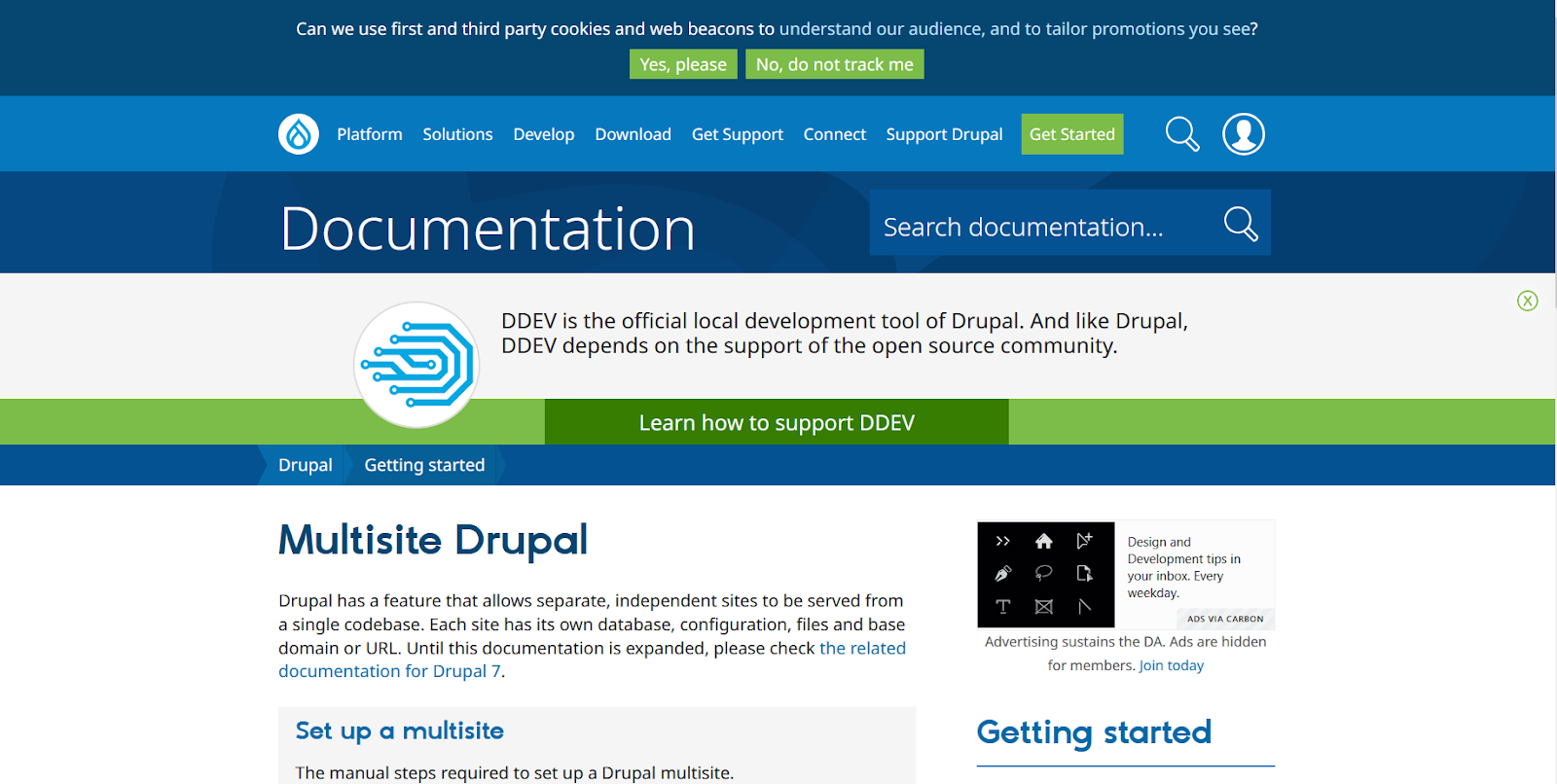Click the Get Started button
This screenshot has width=1557, height=784.
click(1072, 134)
